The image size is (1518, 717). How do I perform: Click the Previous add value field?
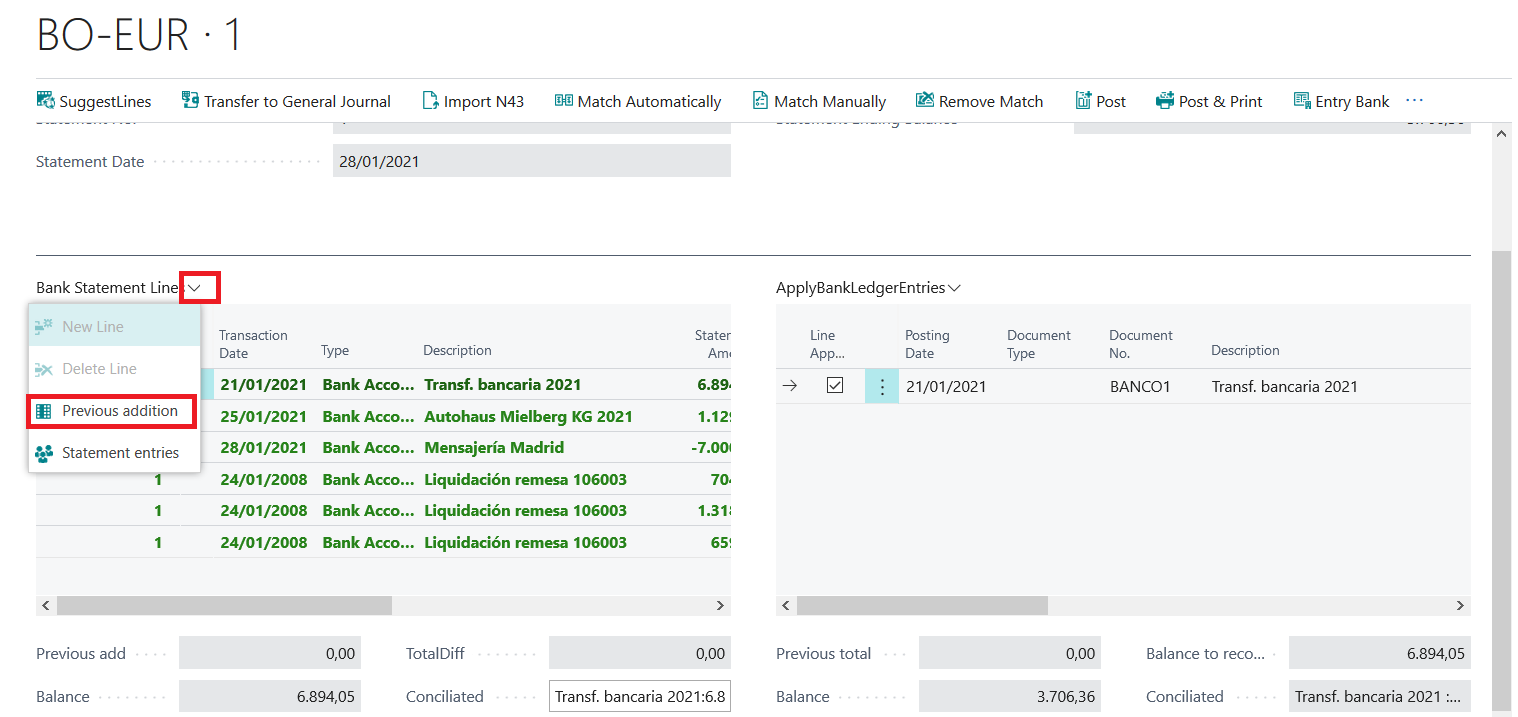tap(270, 653)
